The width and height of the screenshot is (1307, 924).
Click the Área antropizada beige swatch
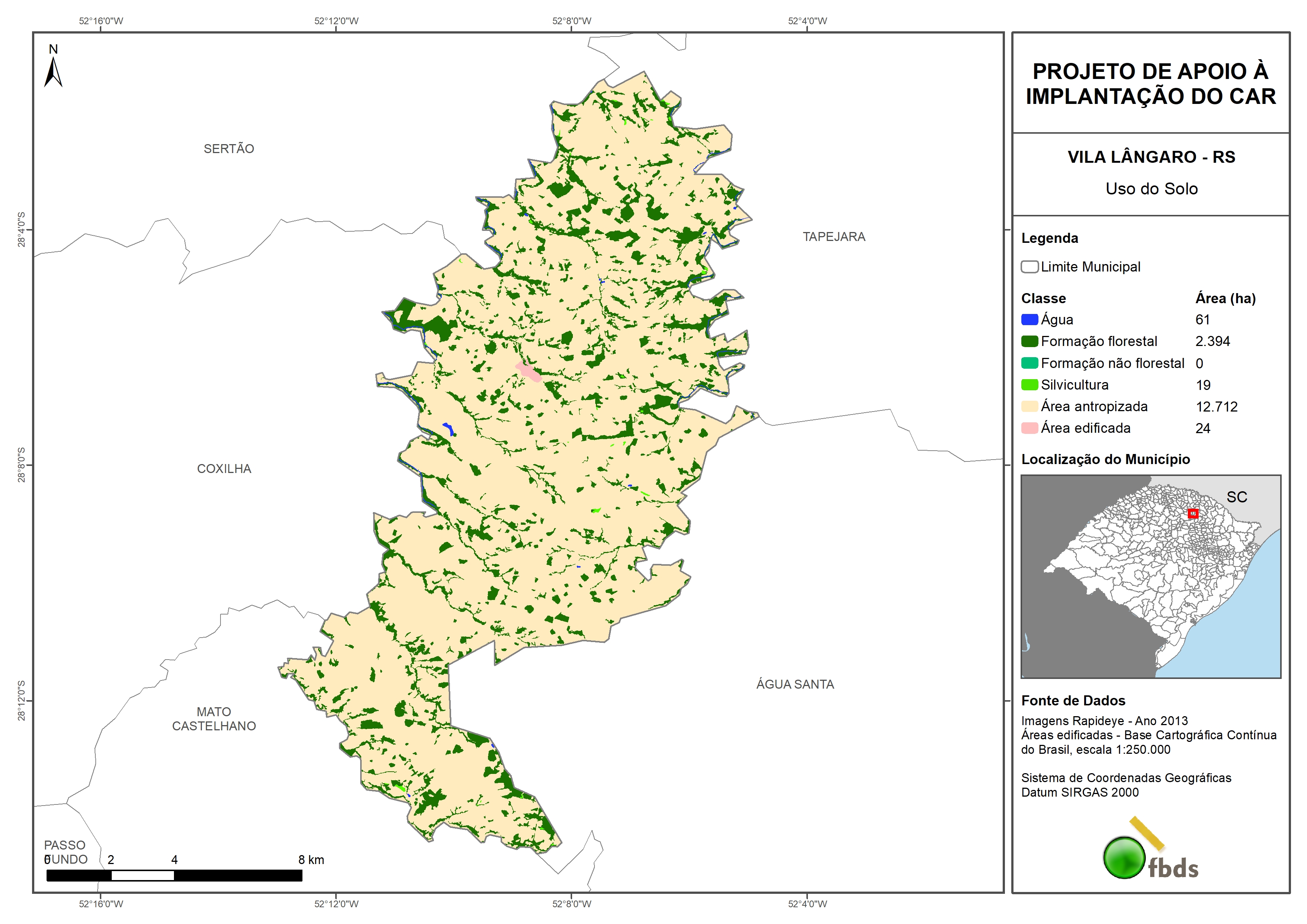(x=1029, y=406)
